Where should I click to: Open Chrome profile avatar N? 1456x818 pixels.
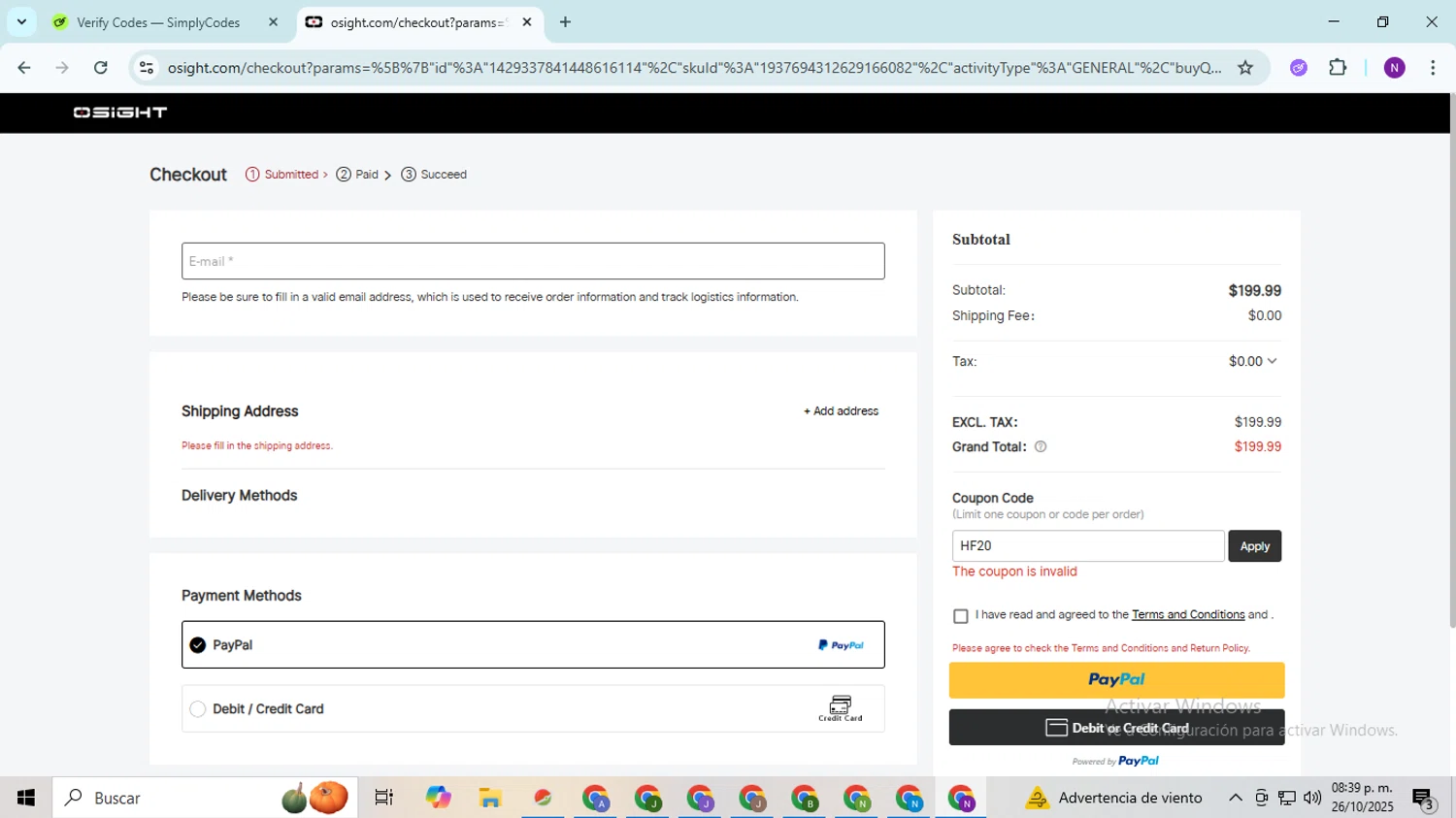1395,68
